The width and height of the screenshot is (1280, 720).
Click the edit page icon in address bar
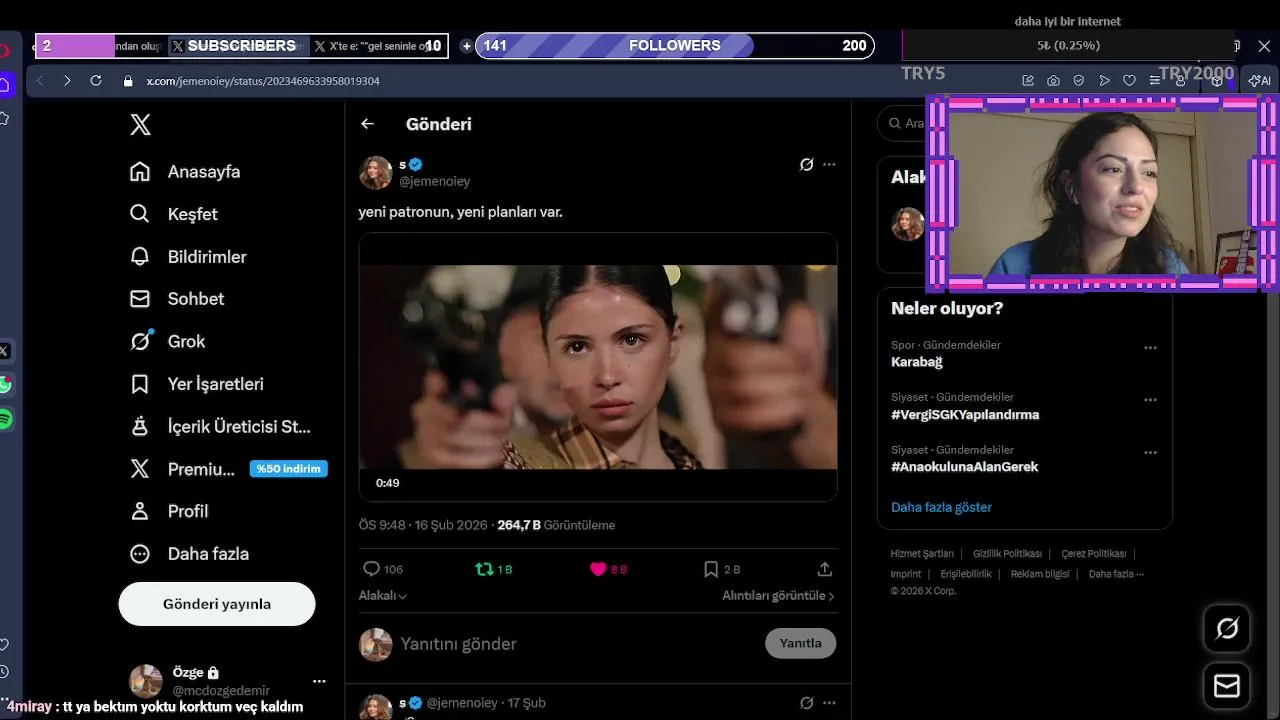coord(1027,81)
